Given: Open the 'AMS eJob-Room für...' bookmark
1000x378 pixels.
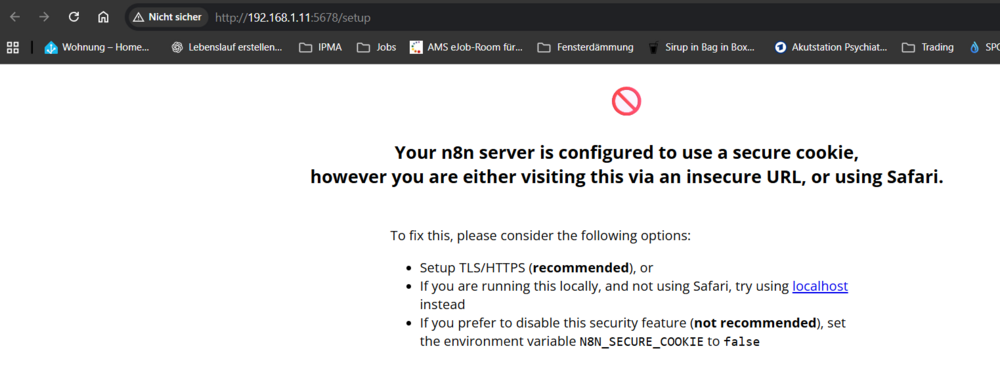Looking at the screenshot, I should click(466, 47).
